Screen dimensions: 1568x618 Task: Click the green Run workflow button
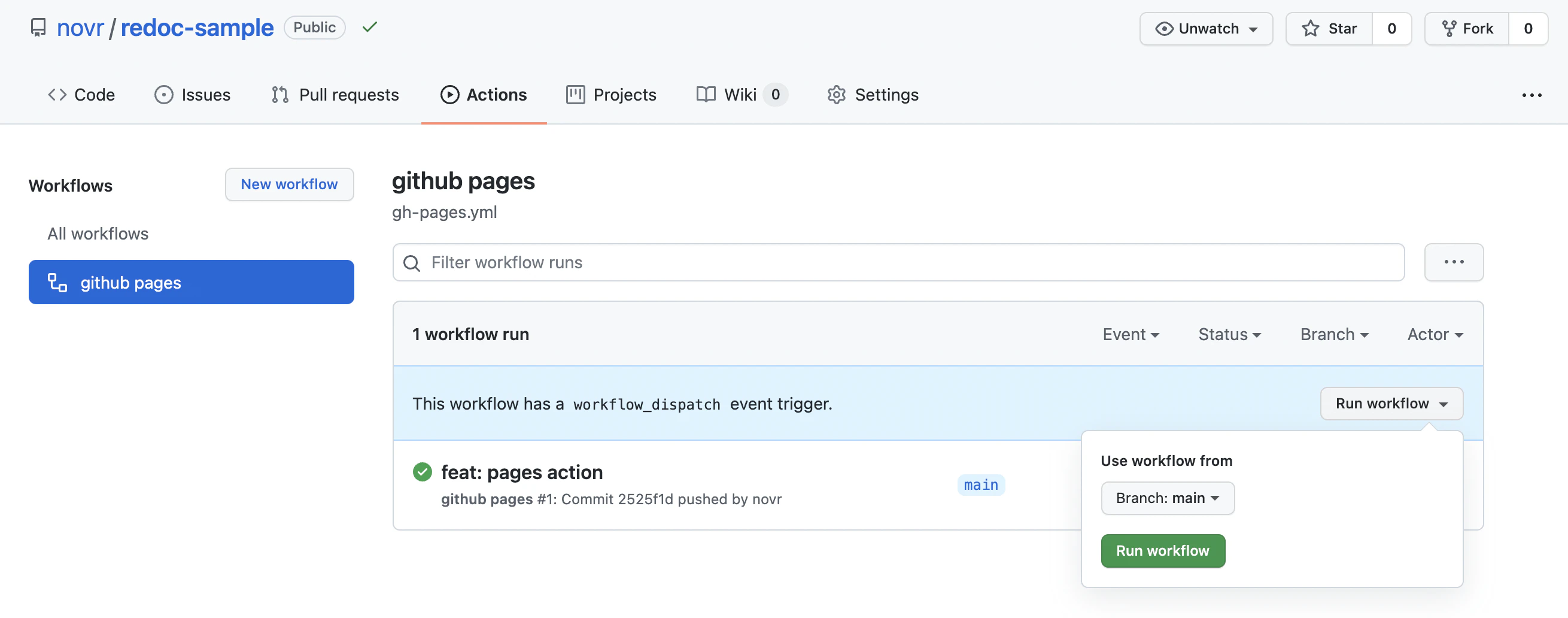(1163, 551)
